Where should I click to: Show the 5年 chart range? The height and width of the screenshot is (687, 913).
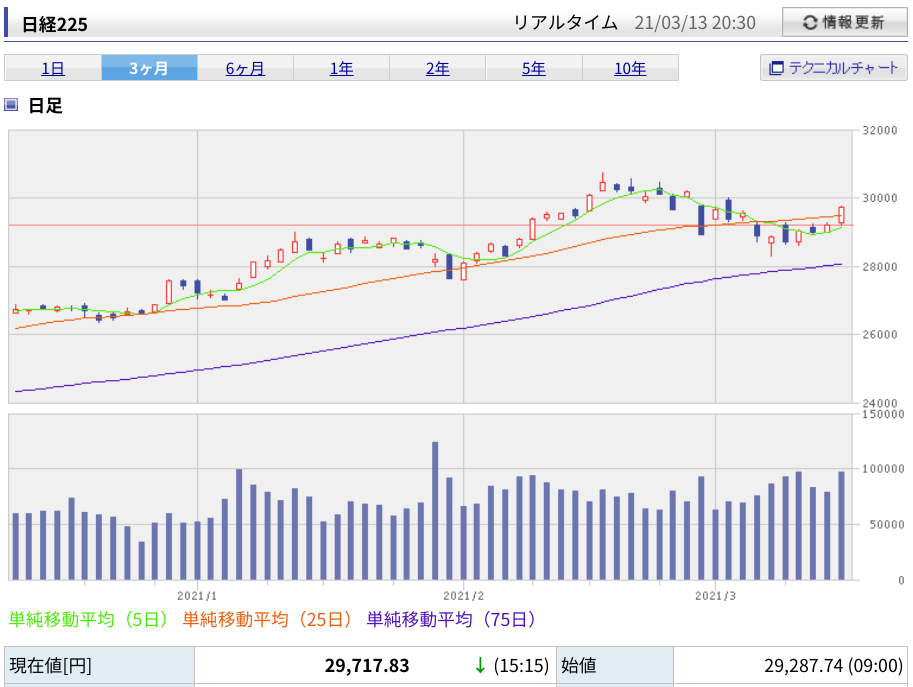pyautogui.click(x=534, y=68)
